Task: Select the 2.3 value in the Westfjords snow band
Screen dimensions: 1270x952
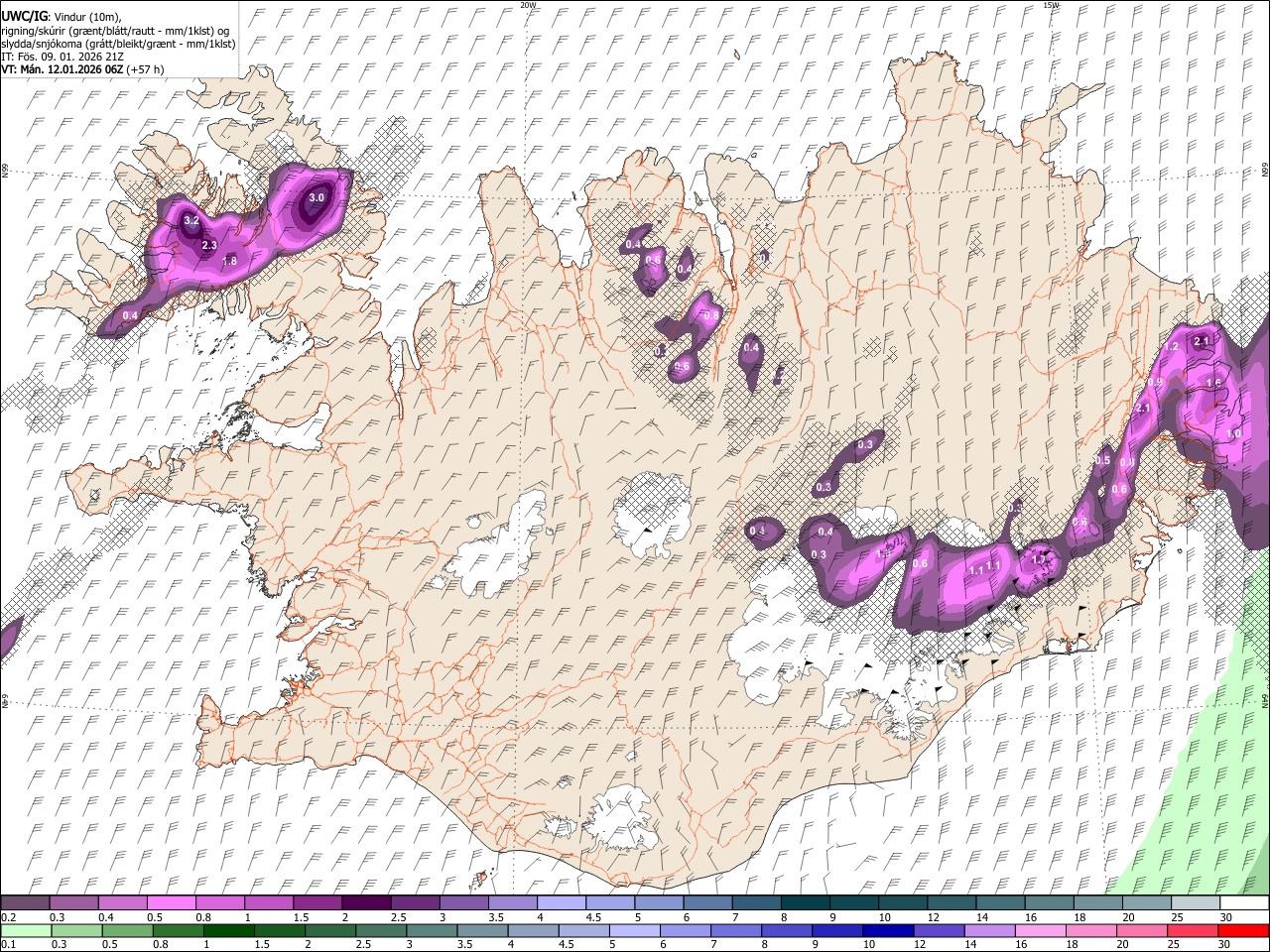Action: point(209,245)
